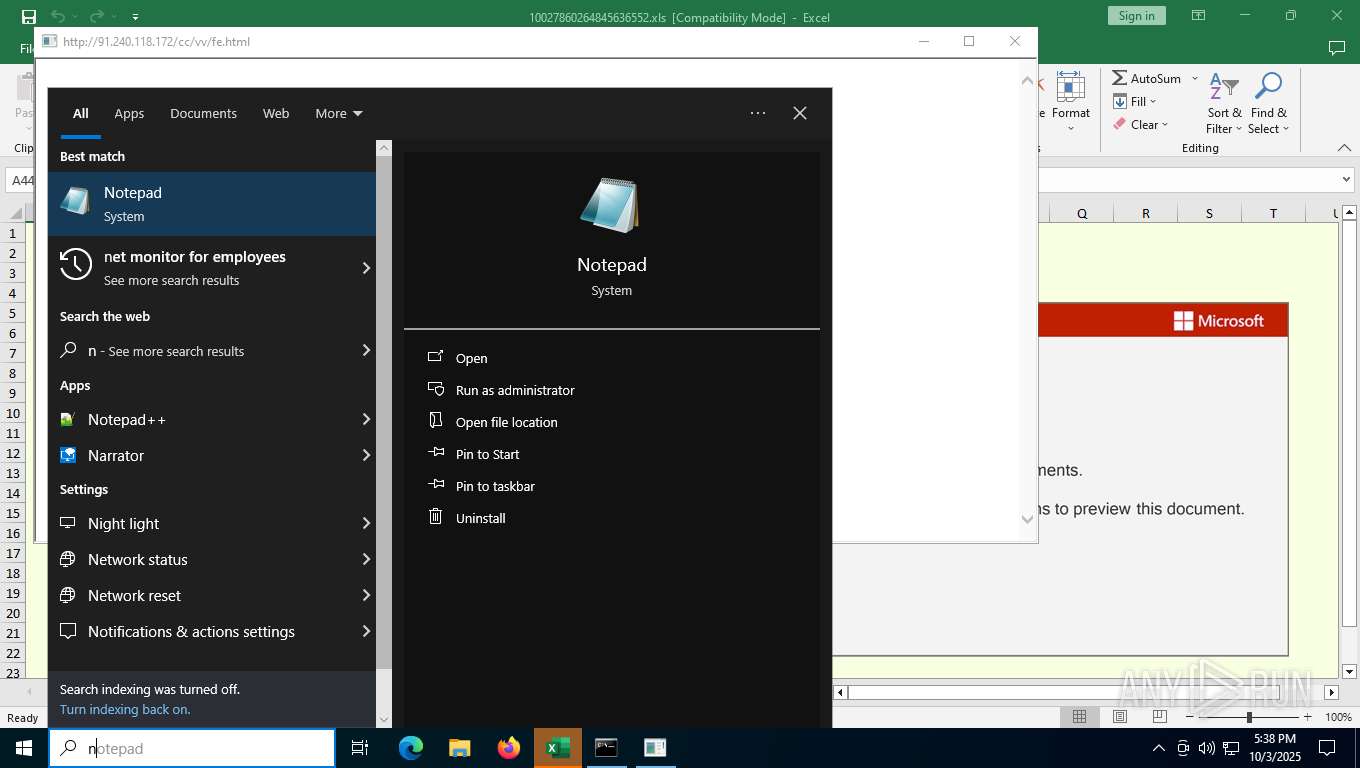Viewport: 1360px width, 768px height.
Task: Close the search panel with X
Action: 800,113
